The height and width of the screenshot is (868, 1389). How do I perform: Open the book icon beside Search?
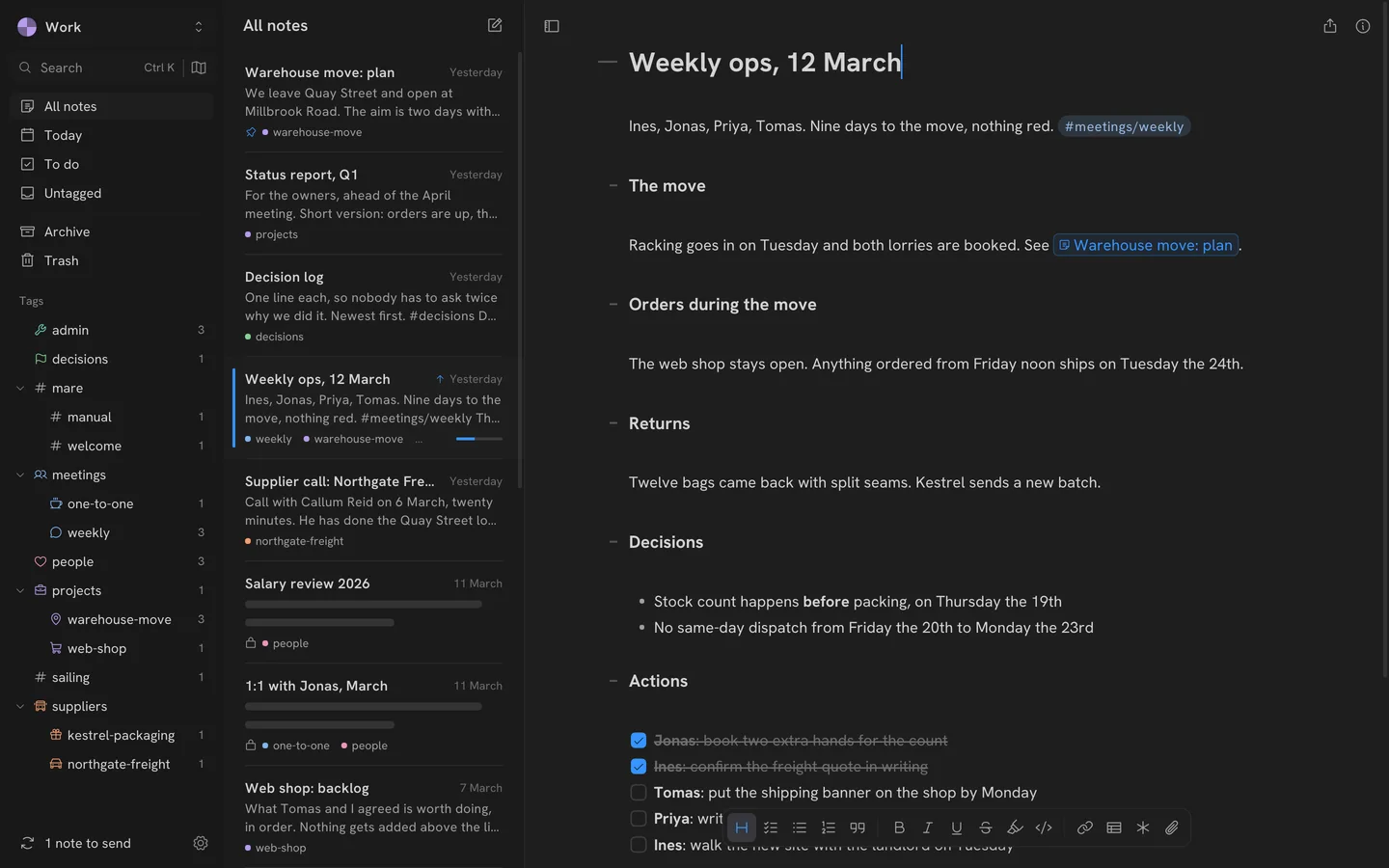pyautogui.click(x=199, y=68)
